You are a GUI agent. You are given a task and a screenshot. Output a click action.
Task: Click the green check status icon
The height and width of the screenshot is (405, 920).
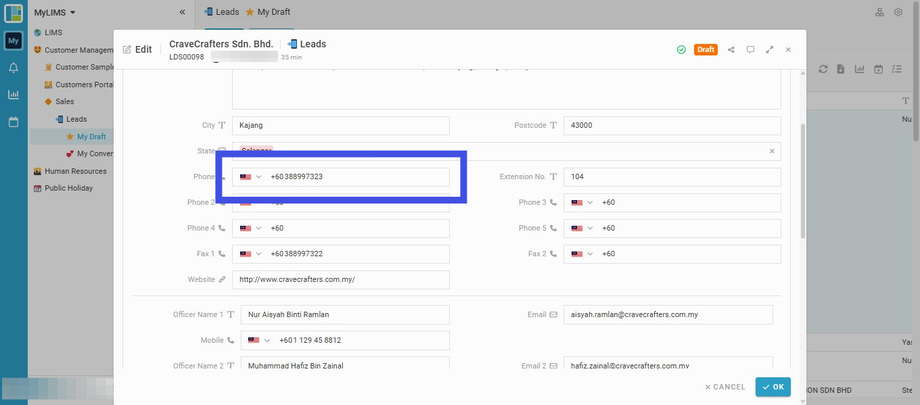coord(681,49)
